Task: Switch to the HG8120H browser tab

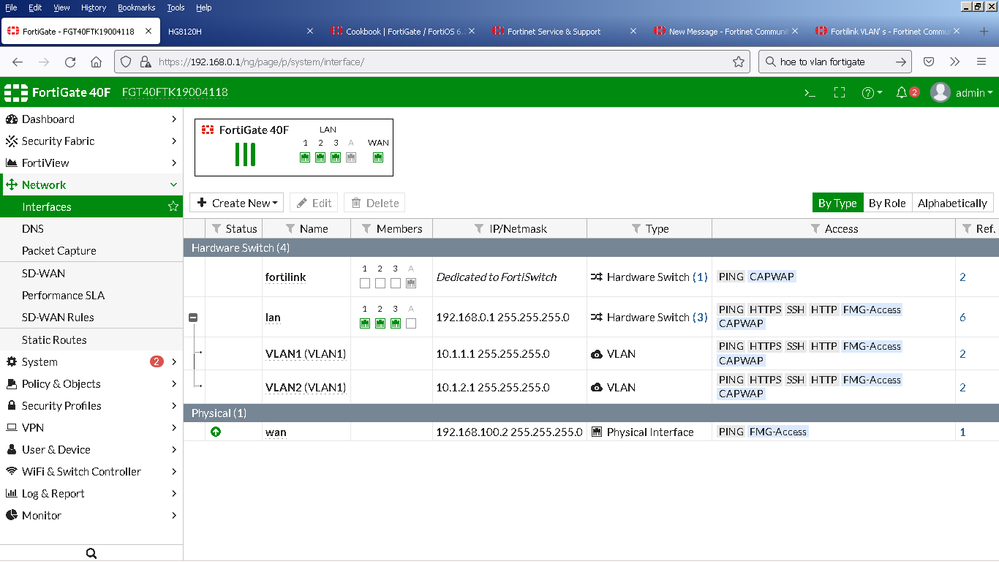Action: pyautogui.click(x=185, y=31)
